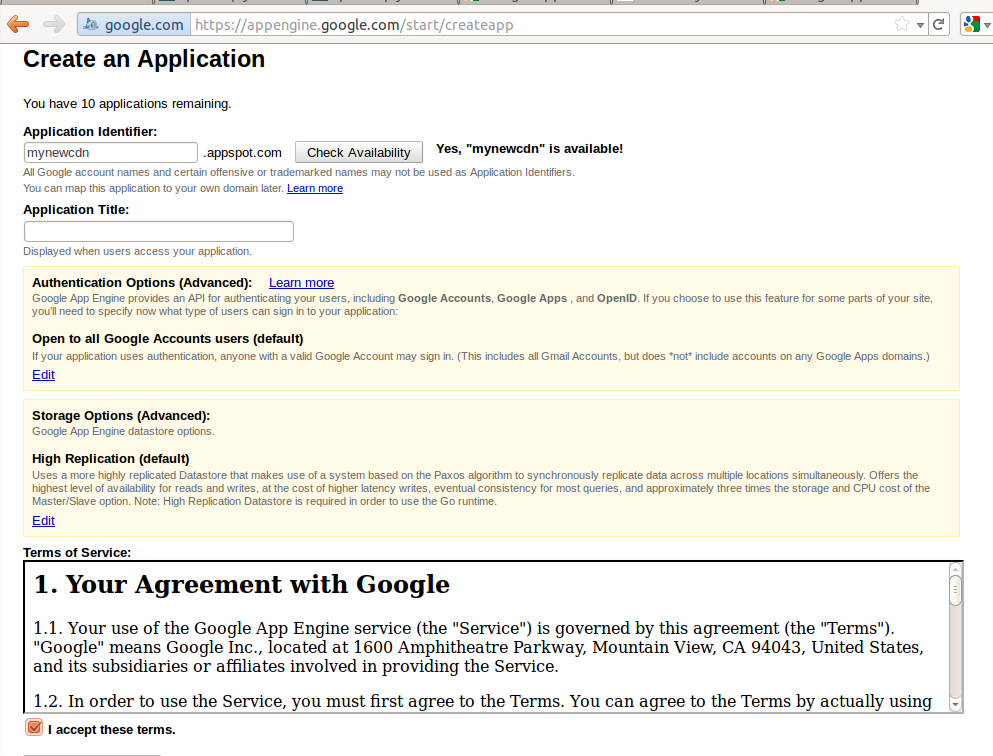The width and height of the screenshot is (993, 756).
Task: Open the address bar history dropdown arrow
Action: [920, 25]
